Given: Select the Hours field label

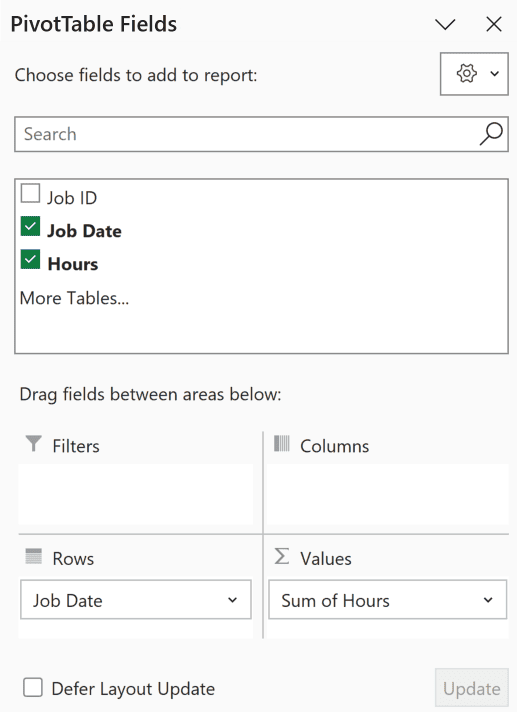Looking at the screenshot, I should 73,264.
